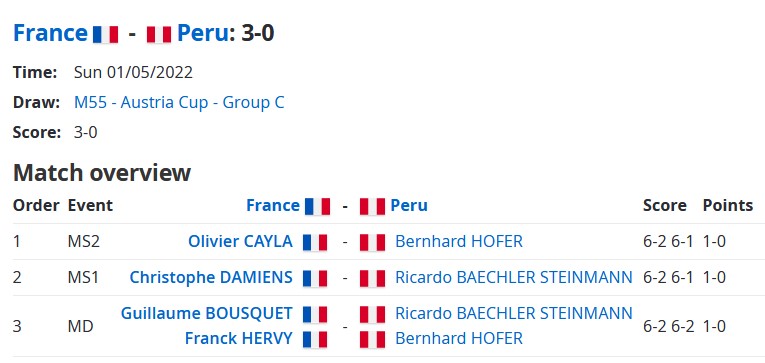Screen dimensions: 765x363
Task: Open Franck HERVY player profile
Action: pos(239,338)
